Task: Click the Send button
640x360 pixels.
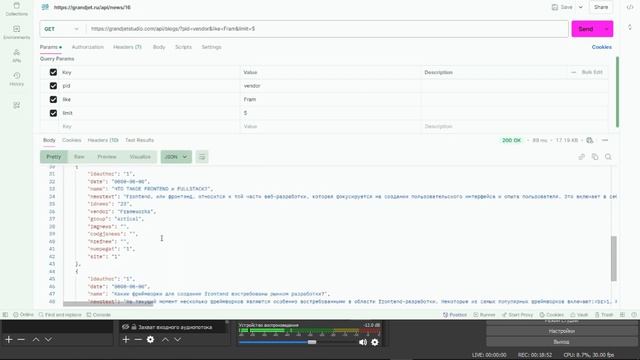Action: 586,29
